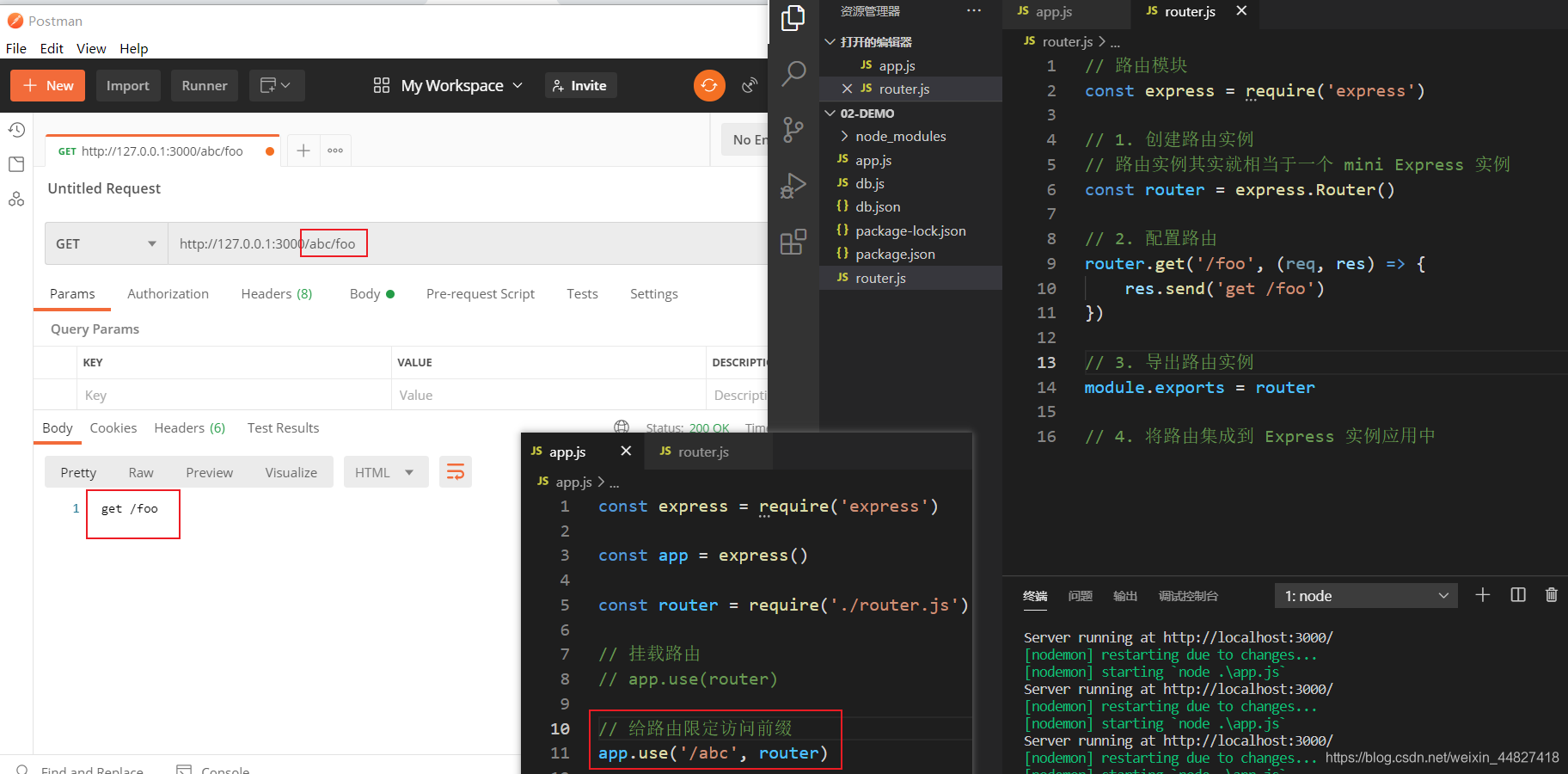Open new window dropdown in Postman toolbar
The image size is (1568, 774).
[277, 85]
